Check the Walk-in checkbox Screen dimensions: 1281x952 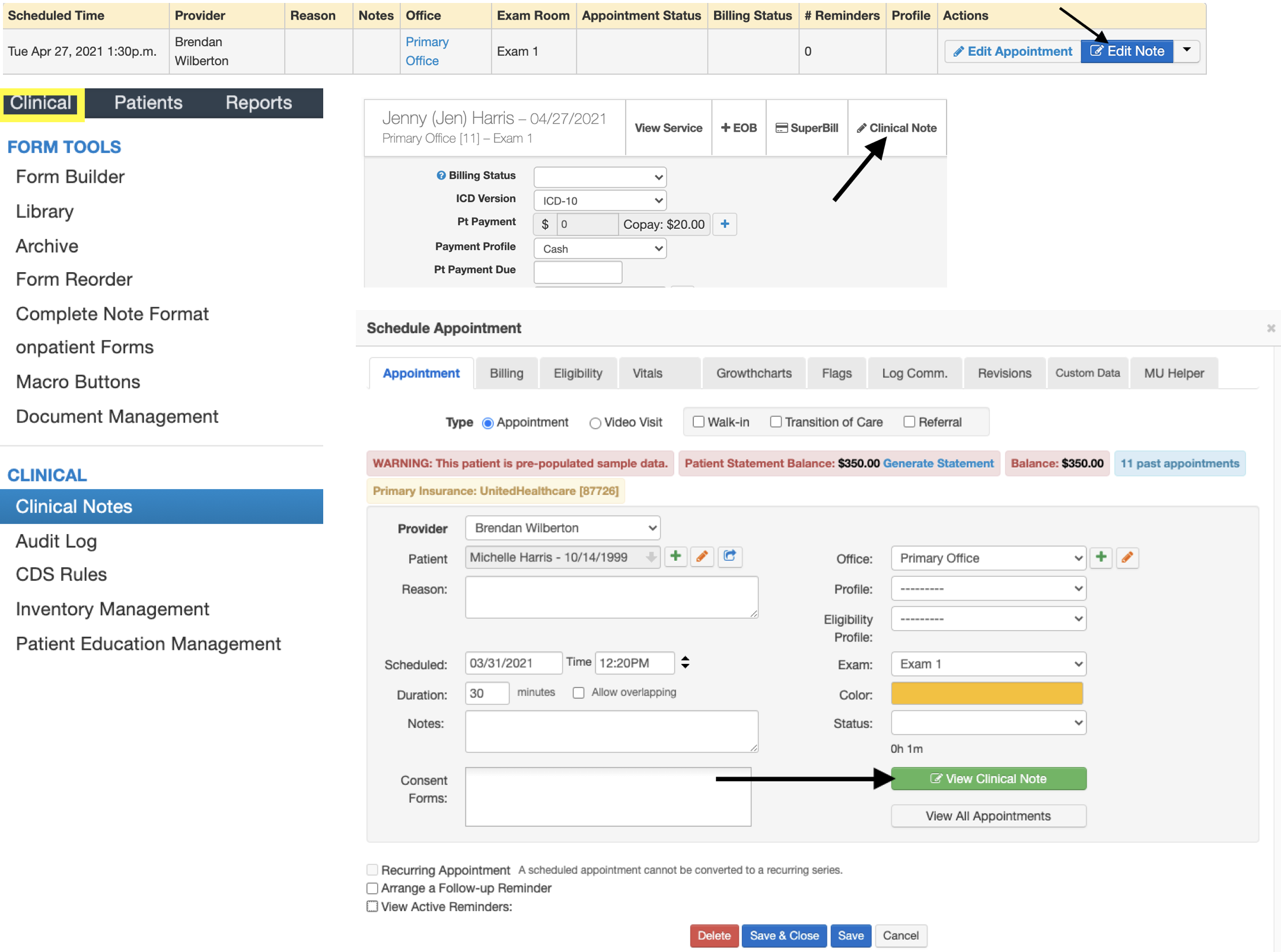(699, 422)
